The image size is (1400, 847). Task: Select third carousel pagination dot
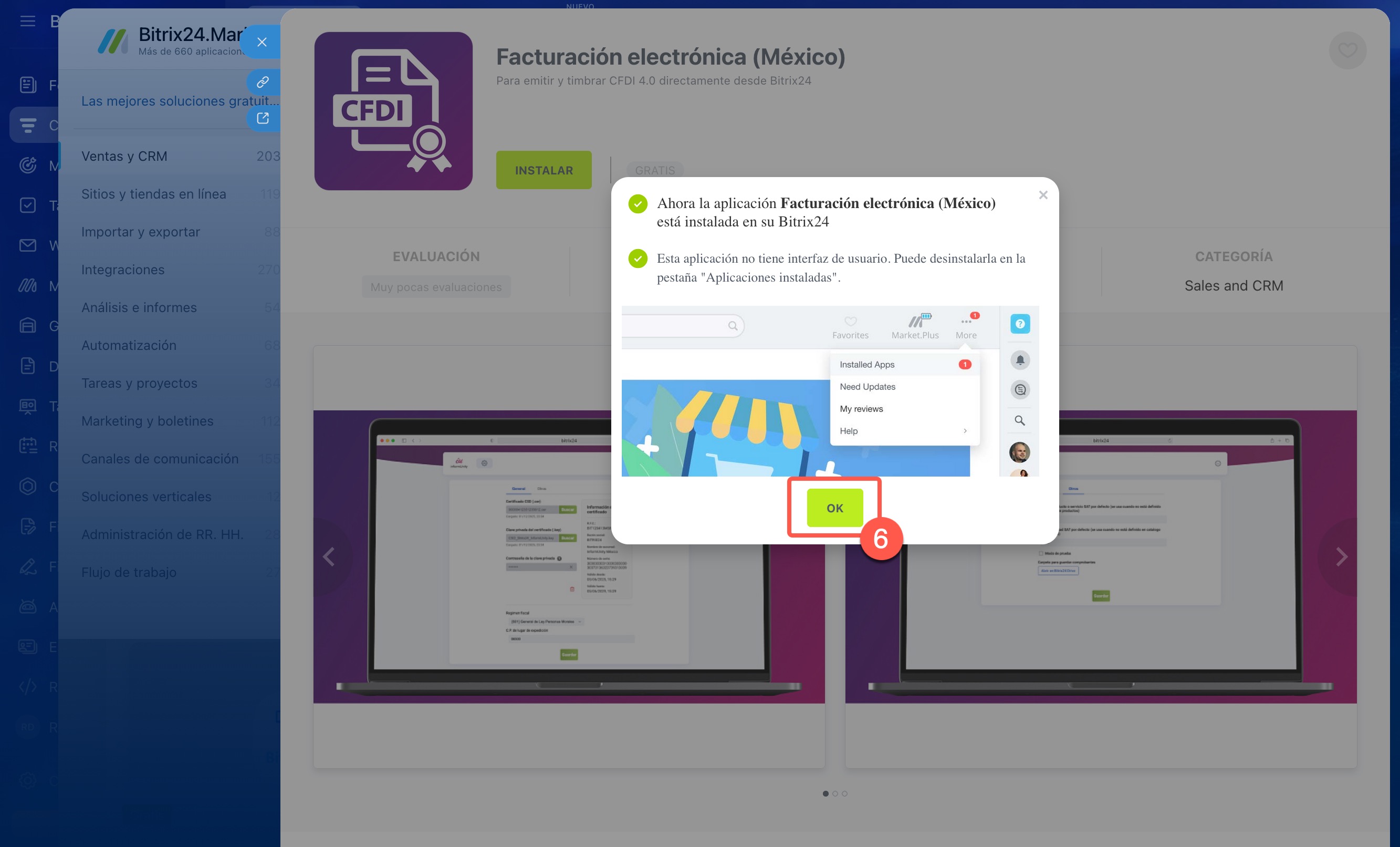(844, 793)
